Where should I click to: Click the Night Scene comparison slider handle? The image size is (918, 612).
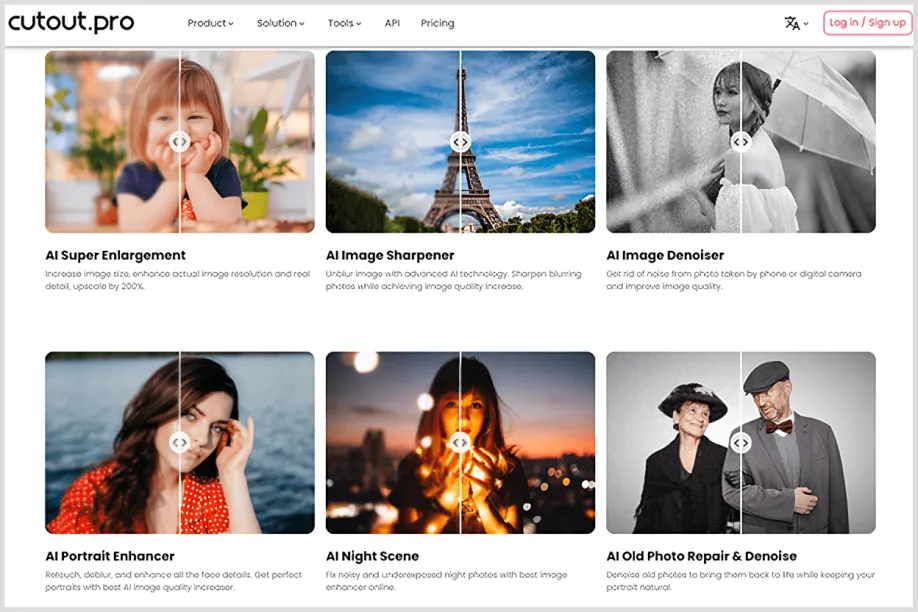(x=460, y=442)
